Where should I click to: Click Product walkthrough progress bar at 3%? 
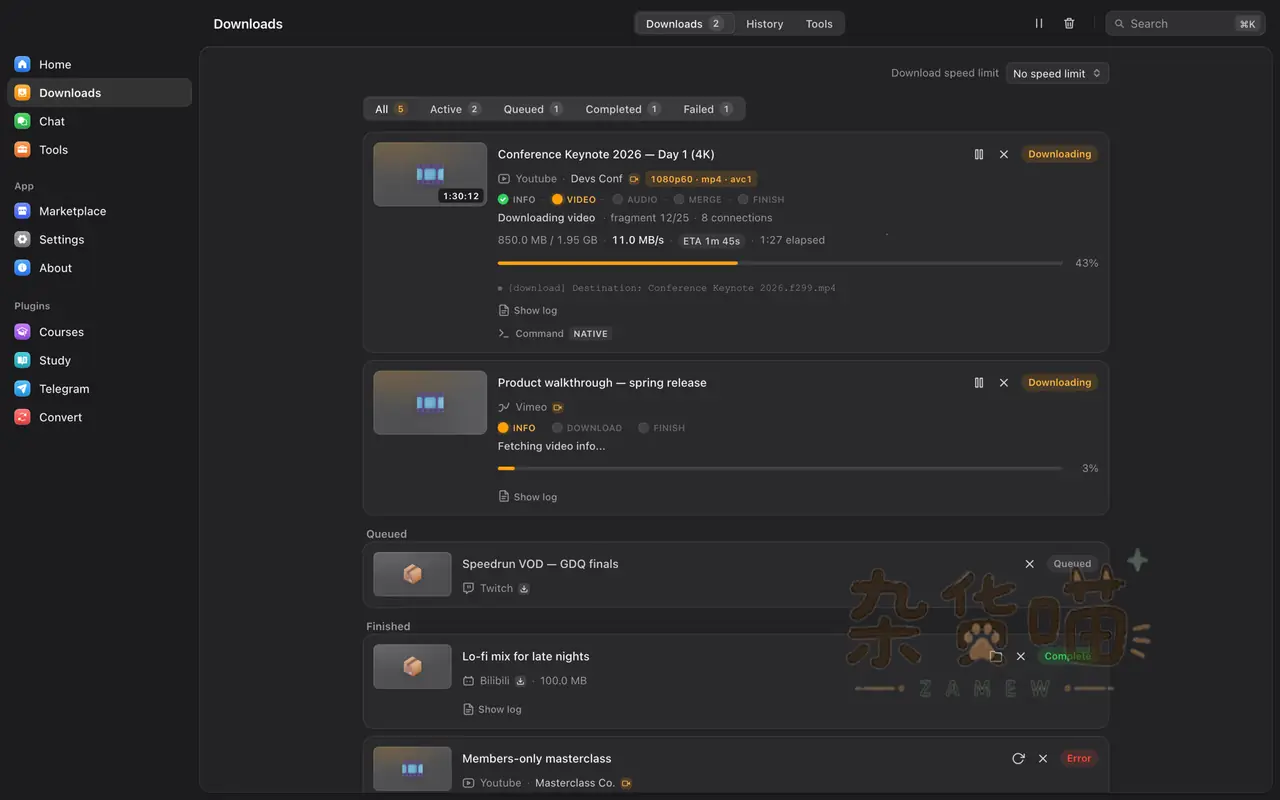(780, 468)
